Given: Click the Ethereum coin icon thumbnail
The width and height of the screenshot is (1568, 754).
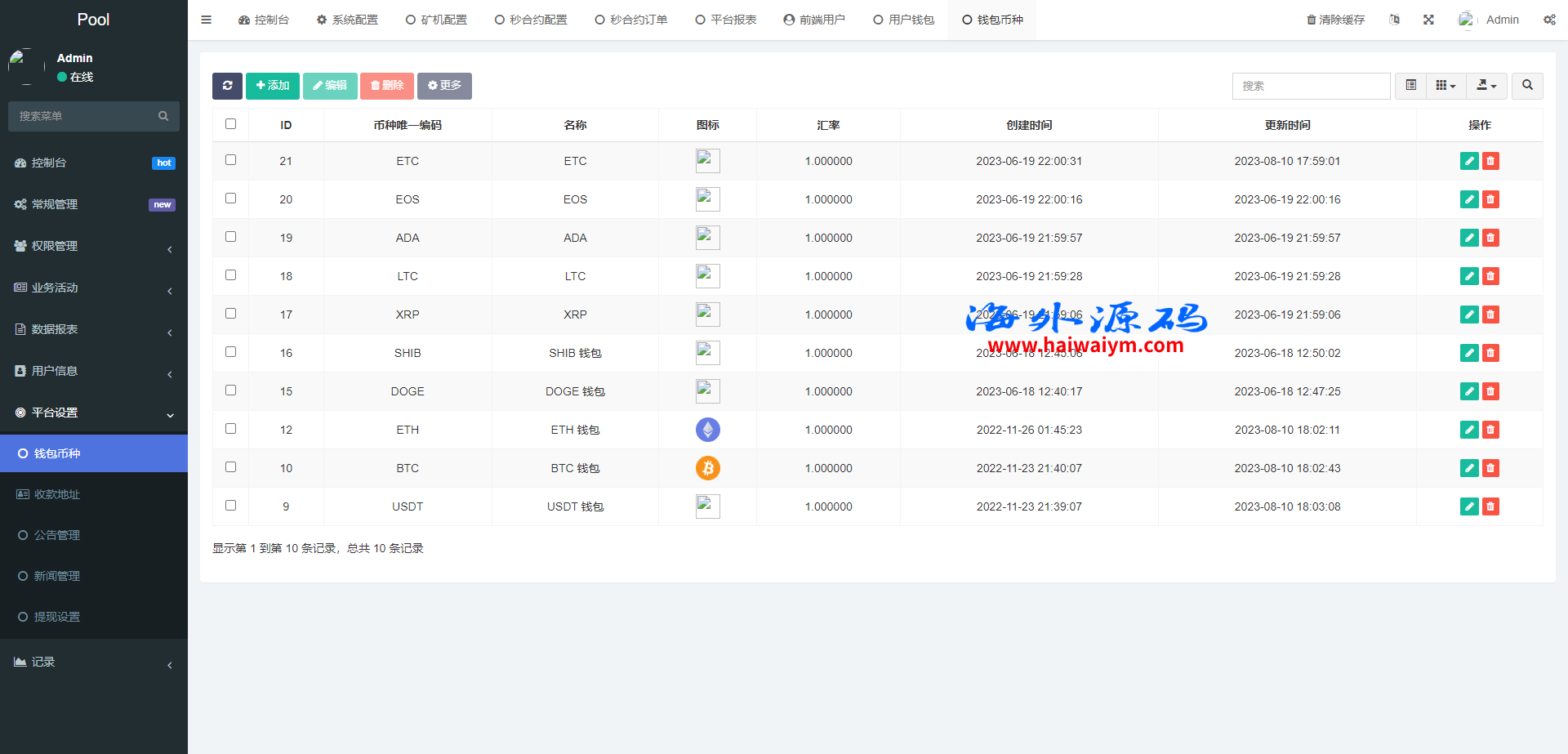Looking at the screenshot, I should pyautogui.click(x=707, y=430).
